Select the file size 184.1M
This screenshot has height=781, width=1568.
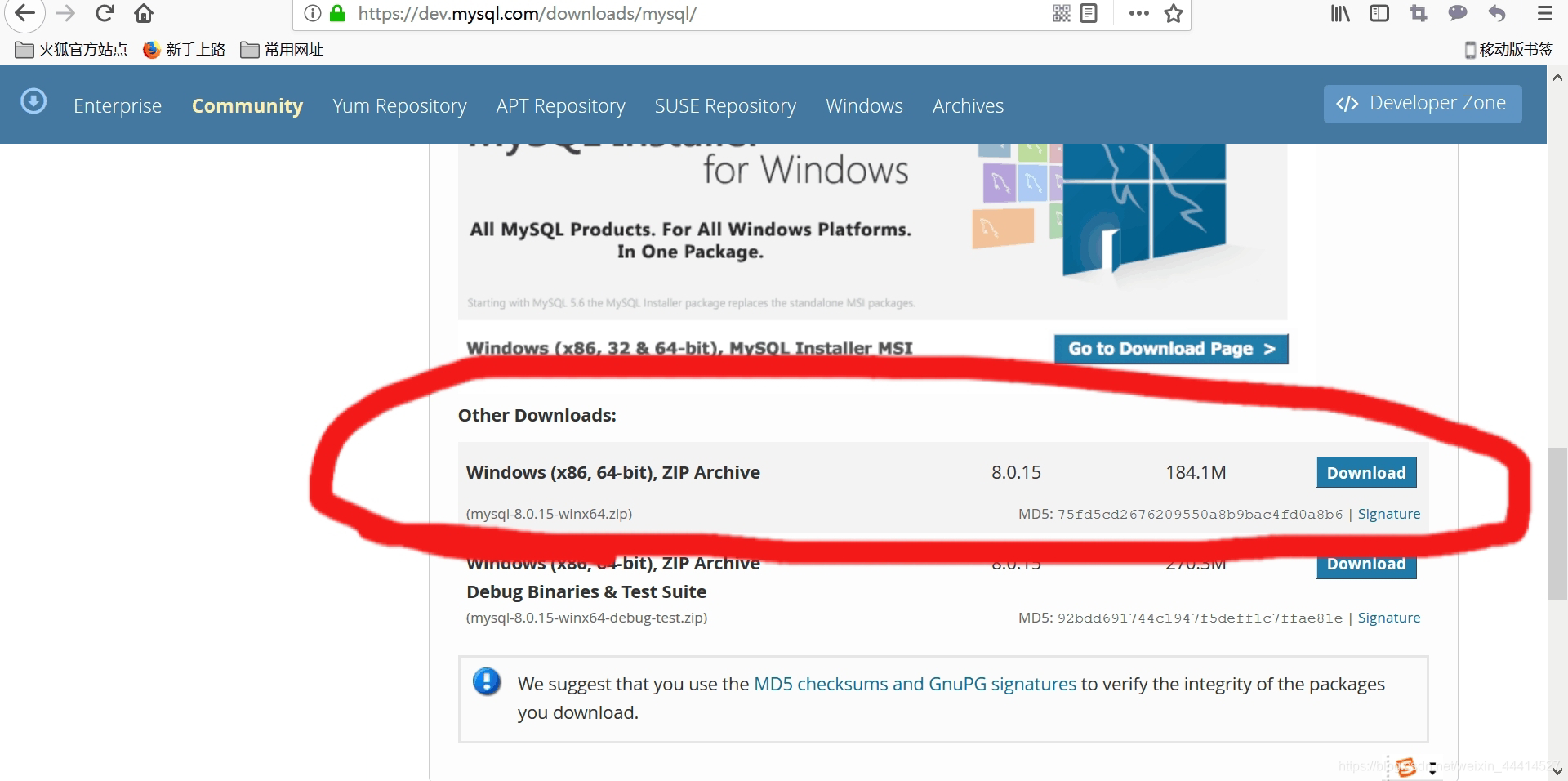click(1196, 472)
